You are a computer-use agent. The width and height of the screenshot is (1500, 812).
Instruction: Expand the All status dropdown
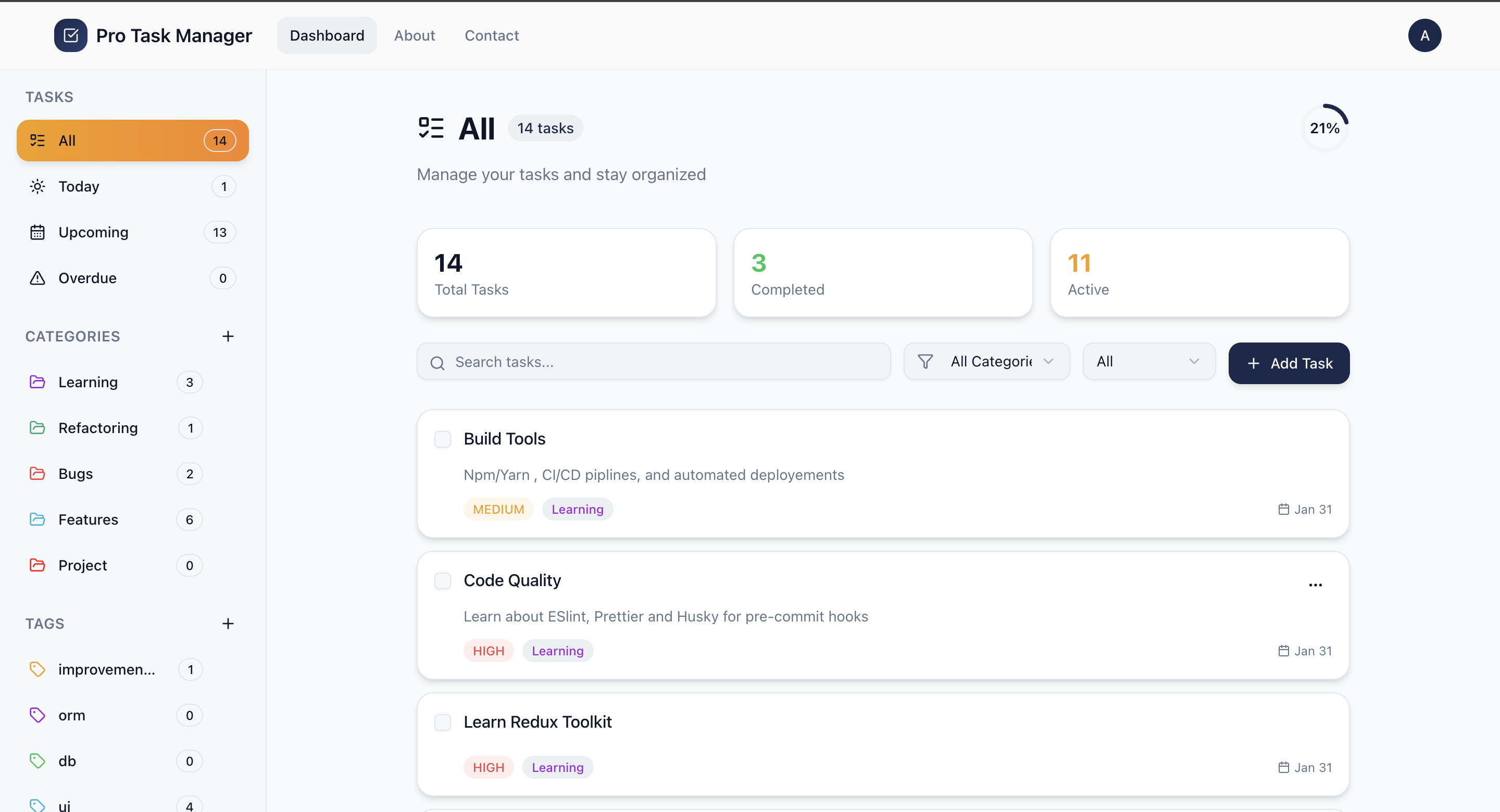pyautogui.click(x=1148, y=361)
